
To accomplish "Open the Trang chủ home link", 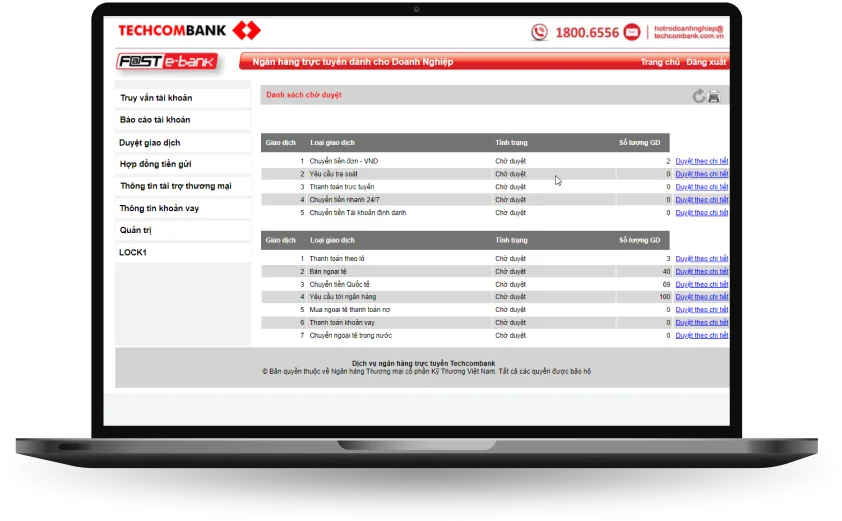I will click(660, 62).
